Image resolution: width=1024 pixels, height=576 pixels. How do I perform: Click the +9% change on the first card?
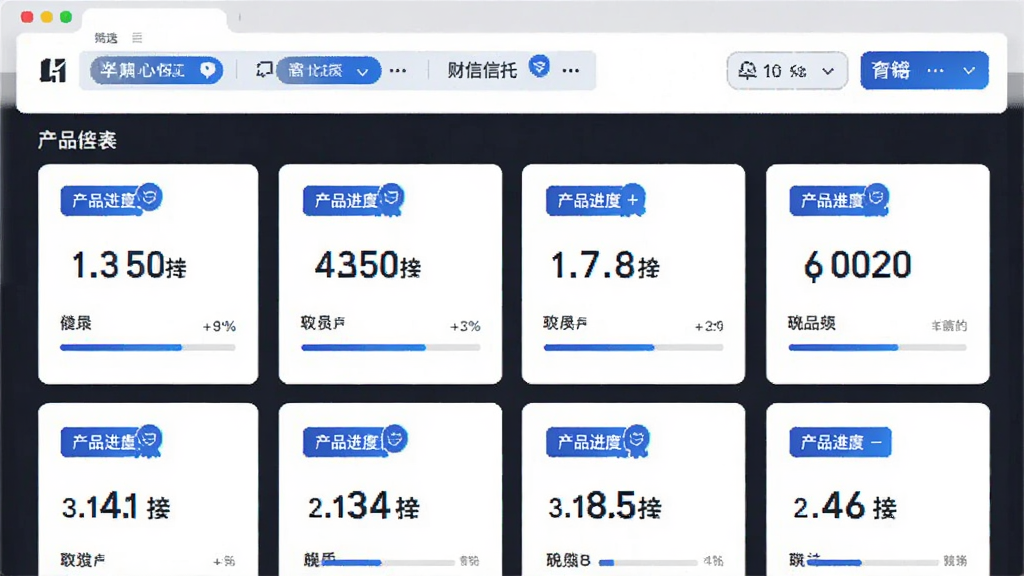(219, 327)
